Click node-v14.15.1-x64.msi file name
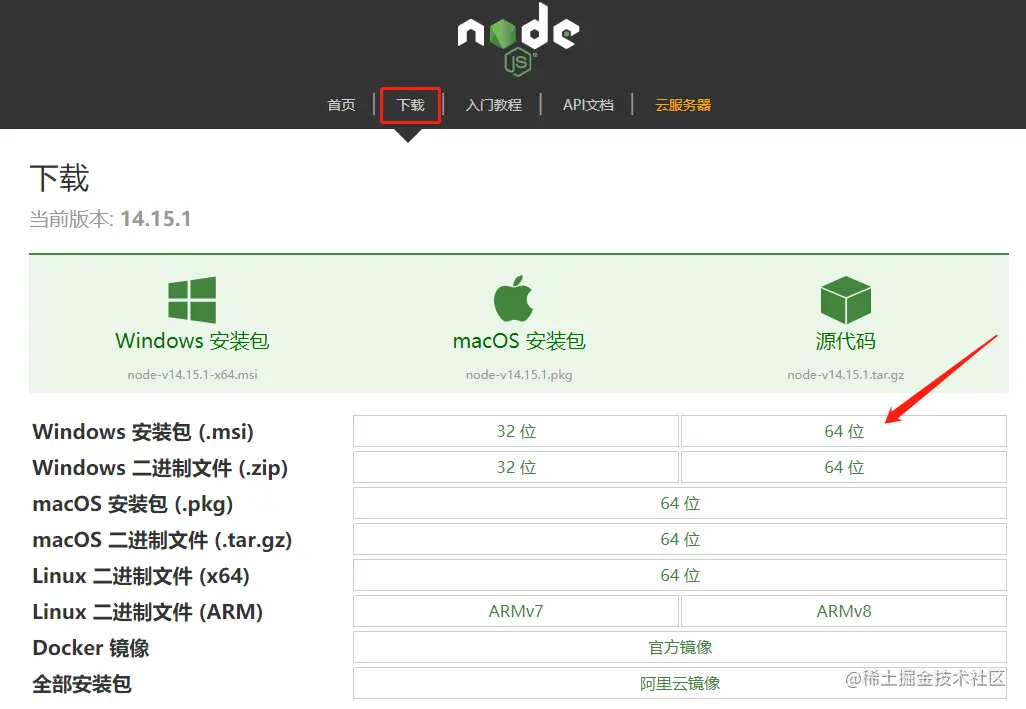1026x709 pixels. click(192, 375)
